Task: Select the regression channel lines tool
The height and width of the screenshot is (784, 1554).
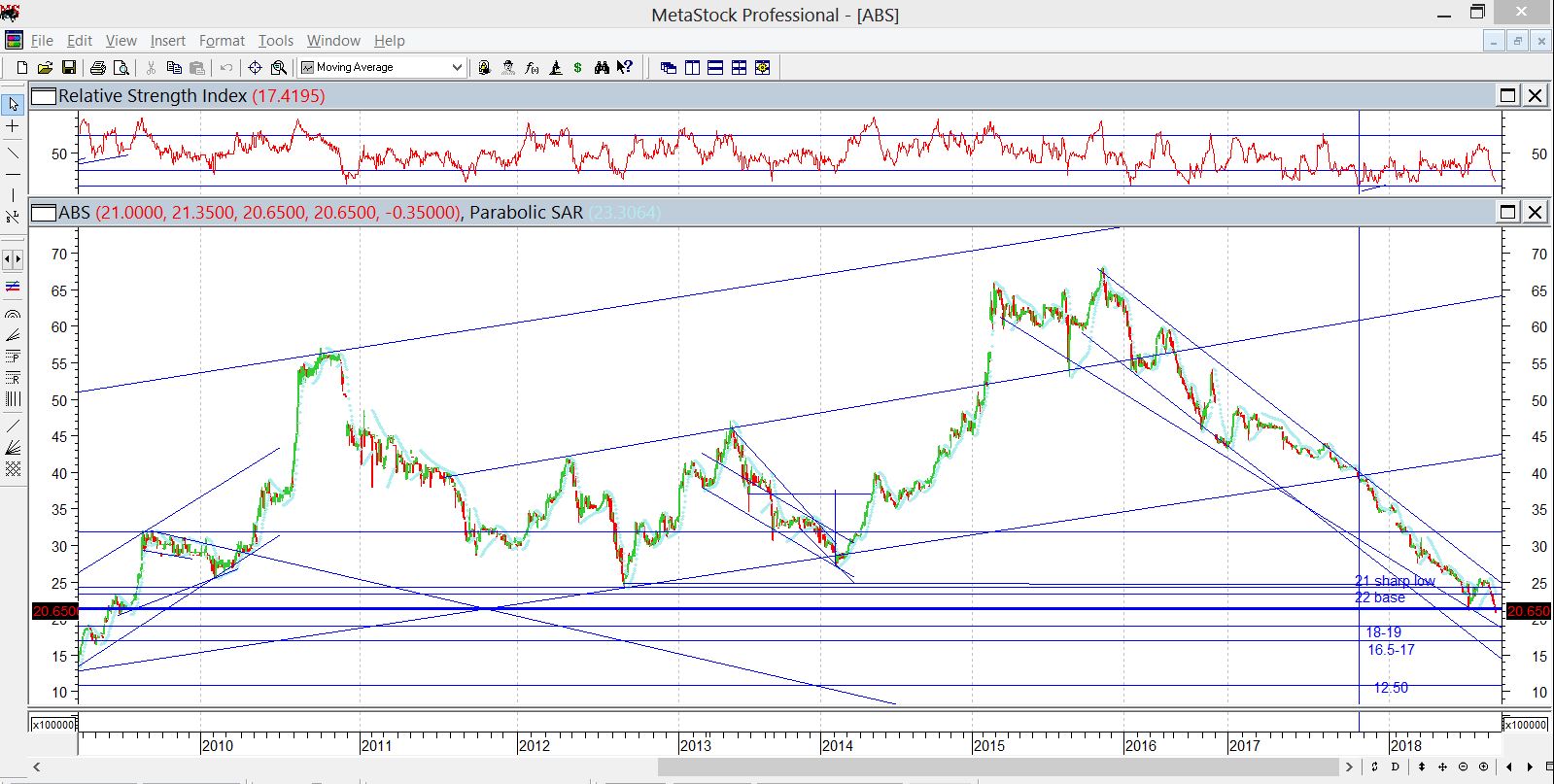Action: tap(13, 287)
